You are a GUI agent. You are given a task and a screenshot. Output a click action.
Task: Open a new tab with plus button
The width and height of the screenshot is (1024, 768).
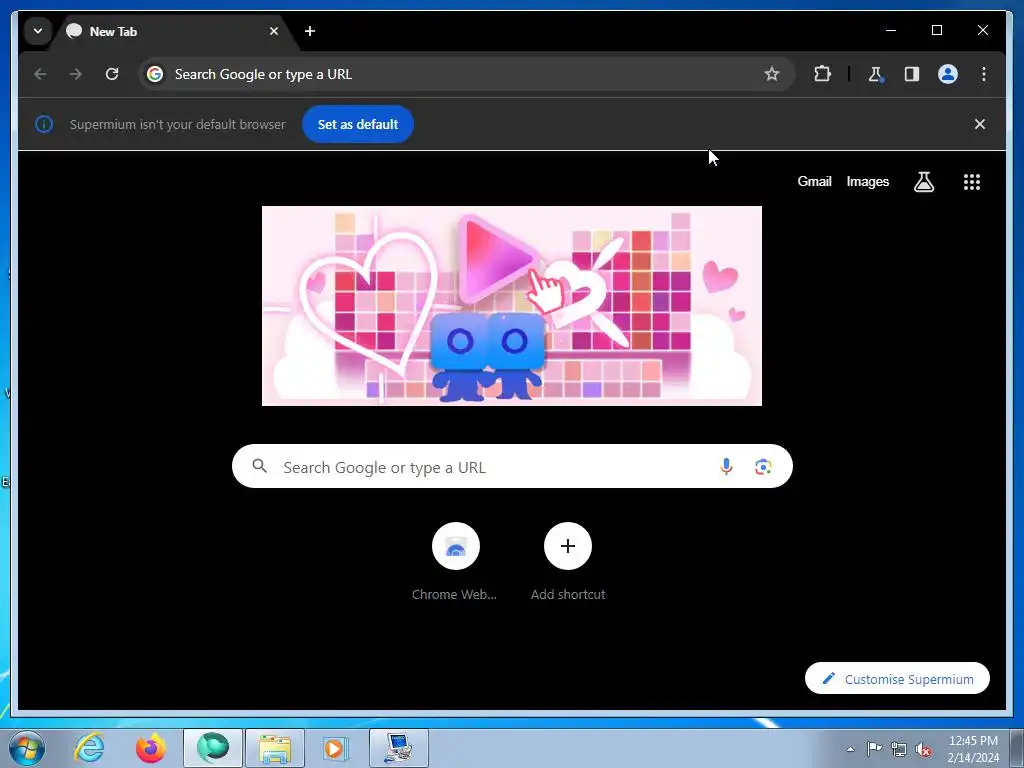click(x=310, y=31)
